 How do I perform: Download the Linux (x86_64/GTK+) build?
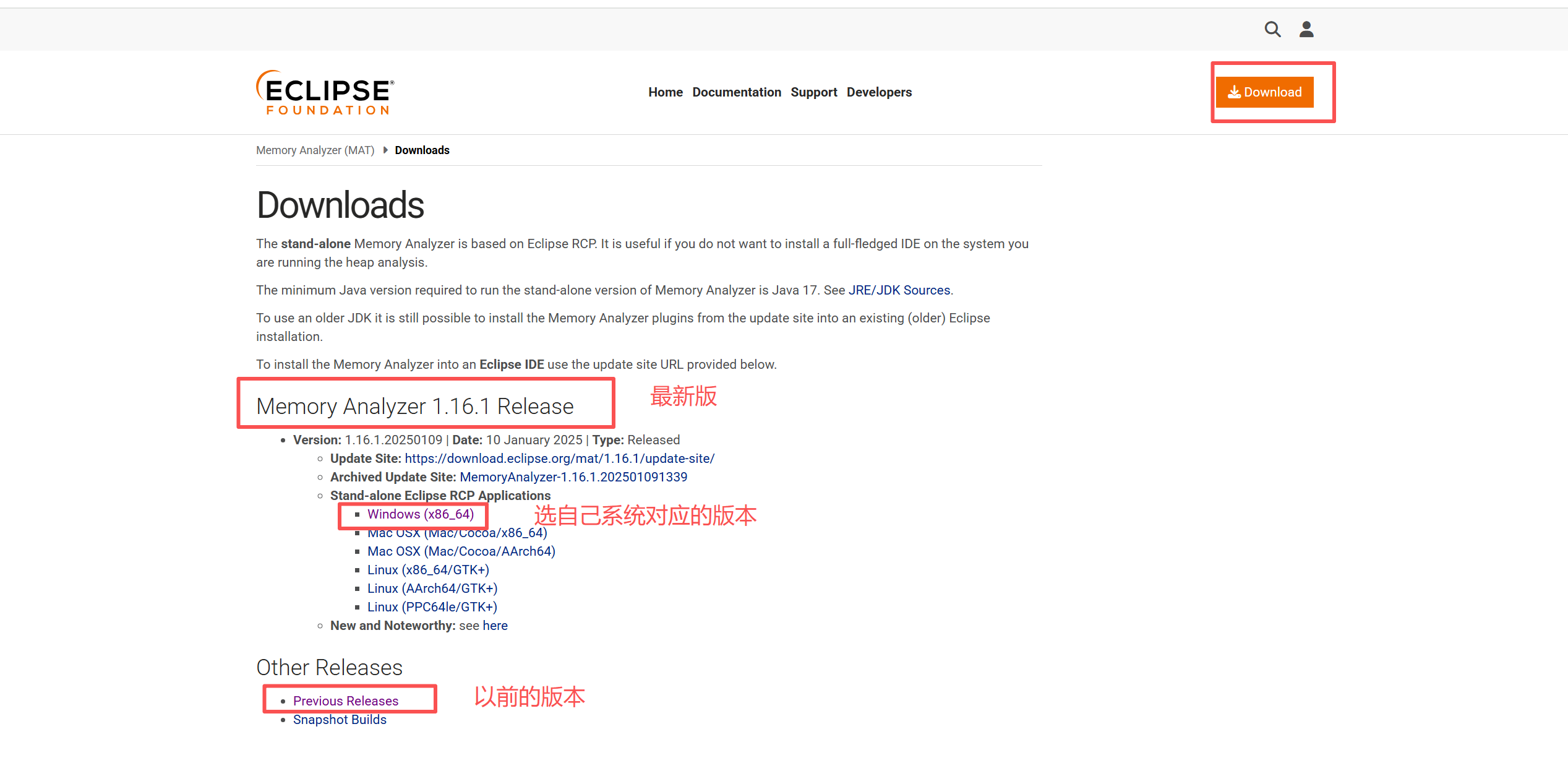[x=428, y=570]
